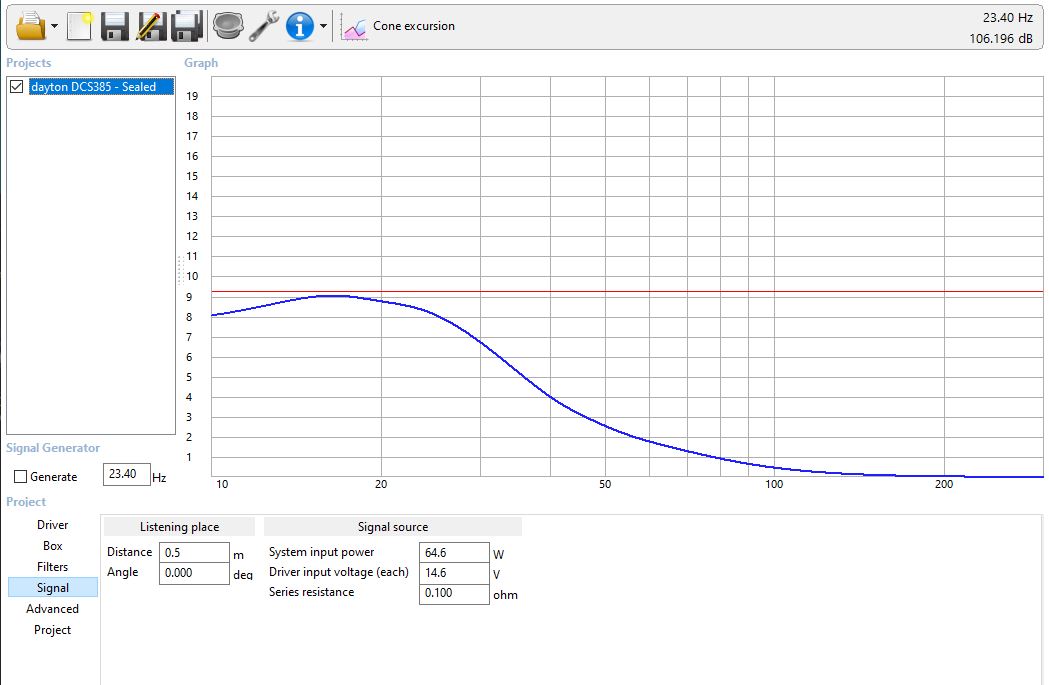The height and width of the screenshot is (685, 1049).
Task: Click the signal generator frequency field
Action: click(x=126, y=474)
